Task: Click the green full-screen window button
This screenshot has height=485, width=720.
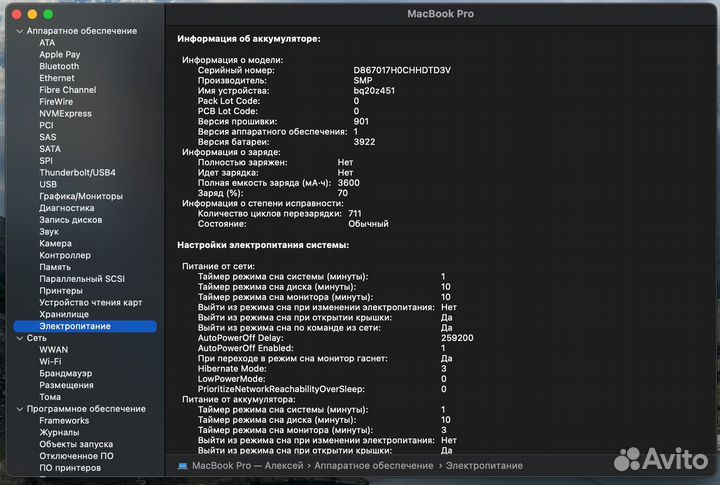Action: (48, 14)
